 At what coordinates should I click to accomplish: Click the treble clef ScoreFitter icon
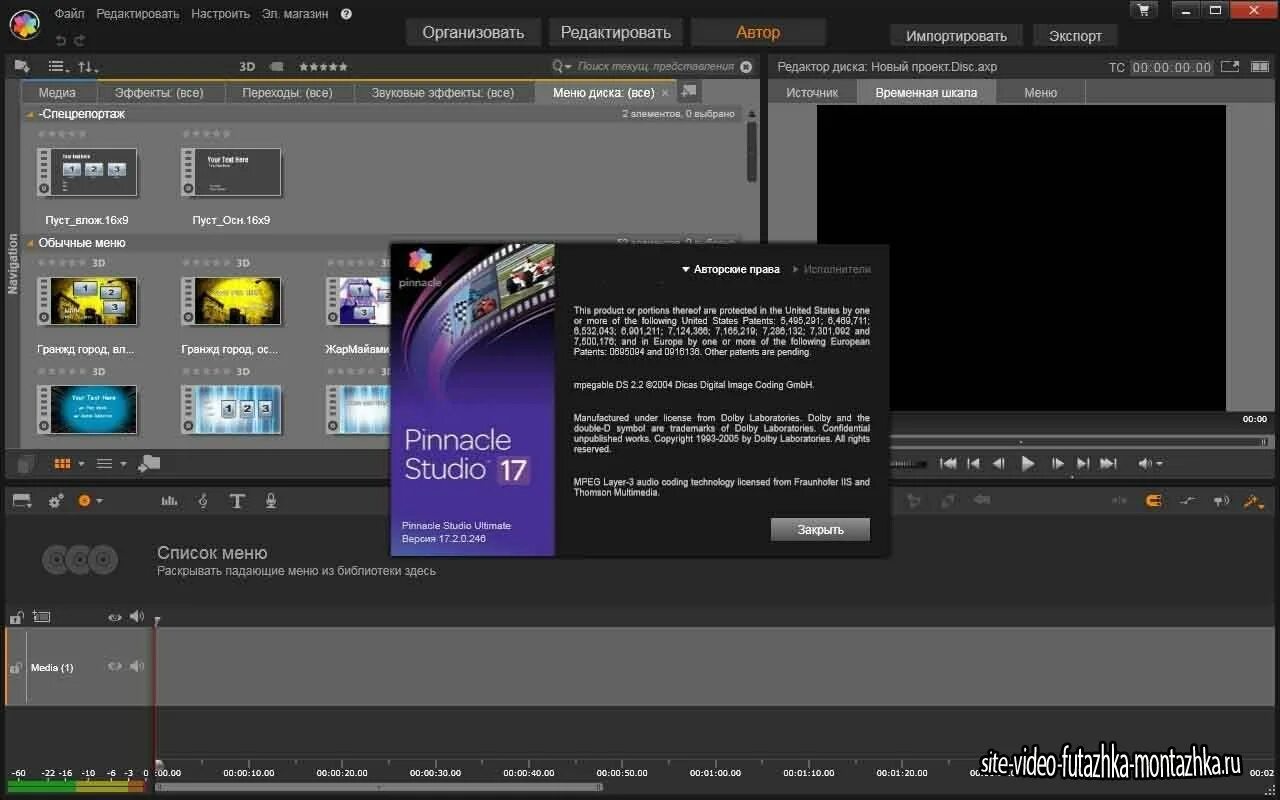[x=203, y=501]
